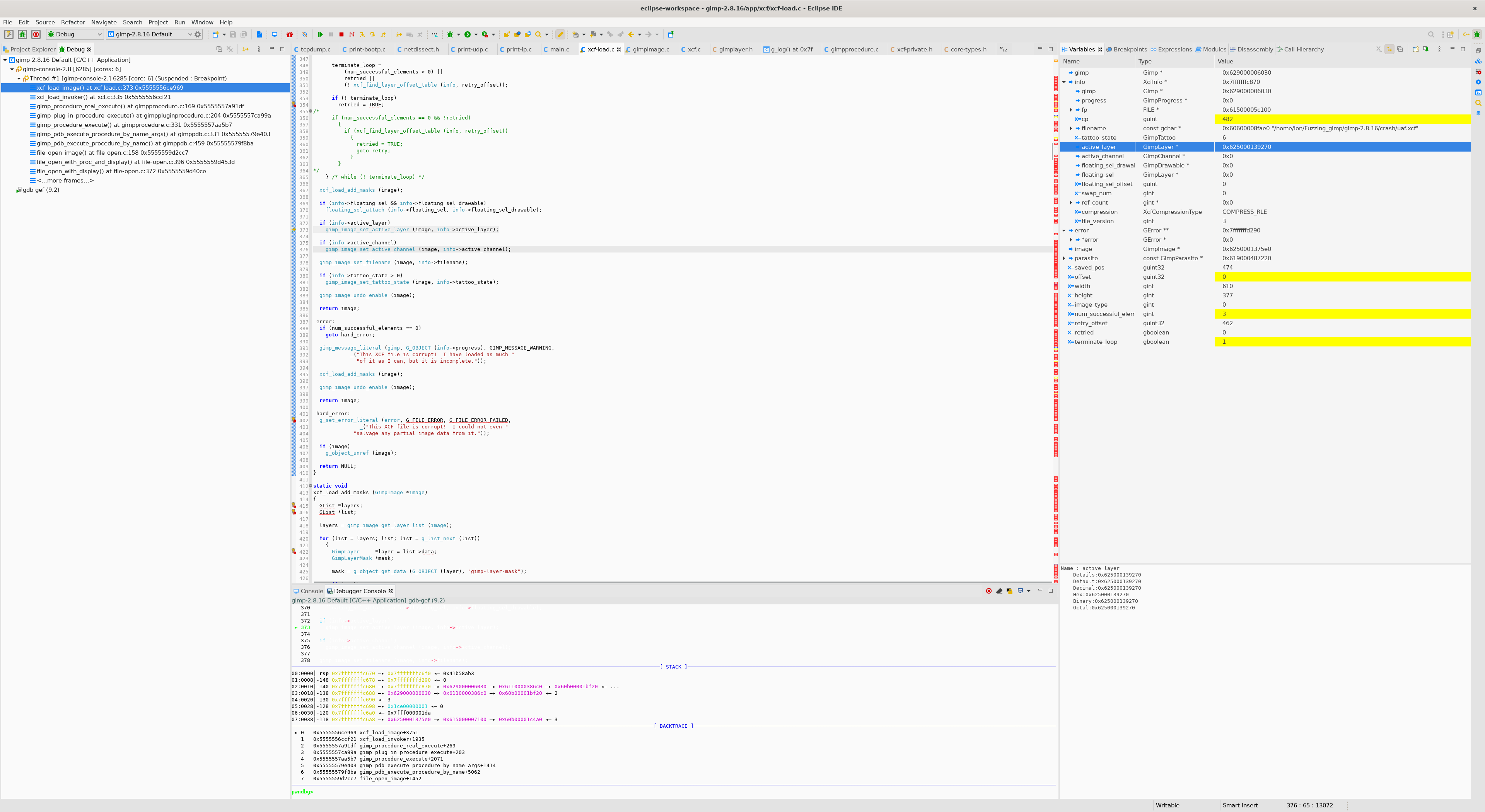Expand the parasite variable row

(1064, 258)
